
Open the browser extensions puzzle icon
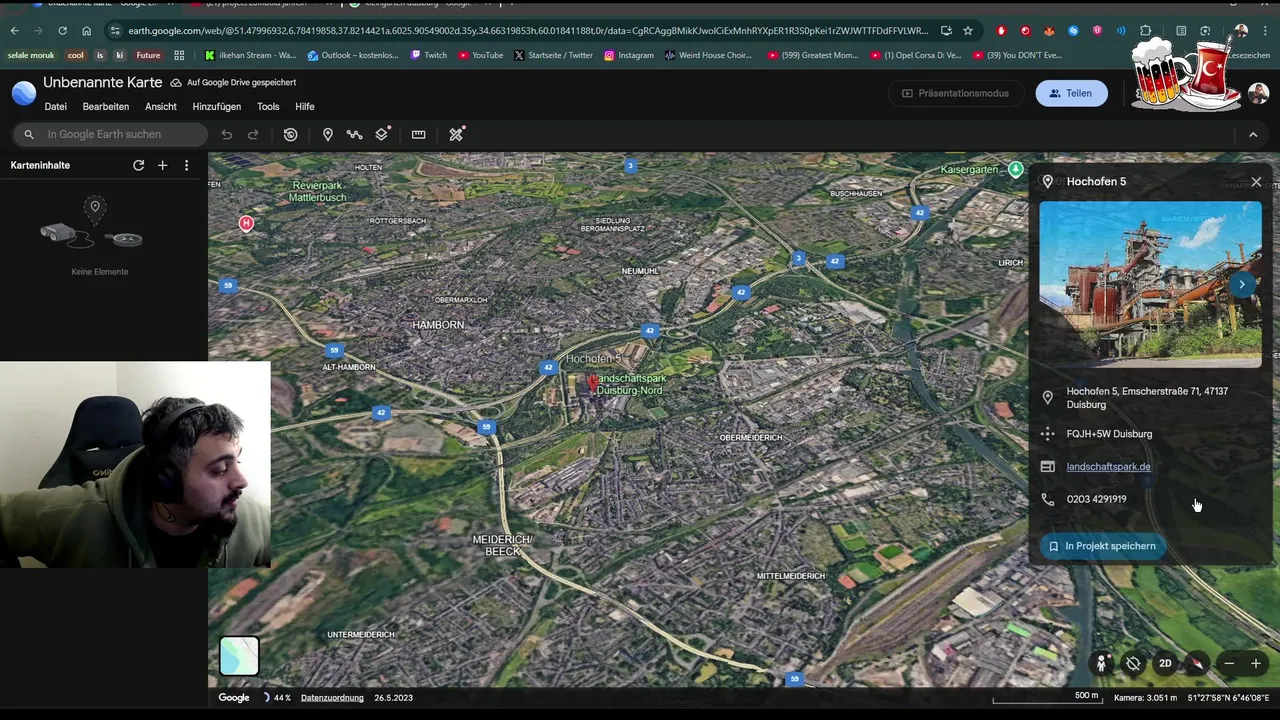click(1146, 31)
